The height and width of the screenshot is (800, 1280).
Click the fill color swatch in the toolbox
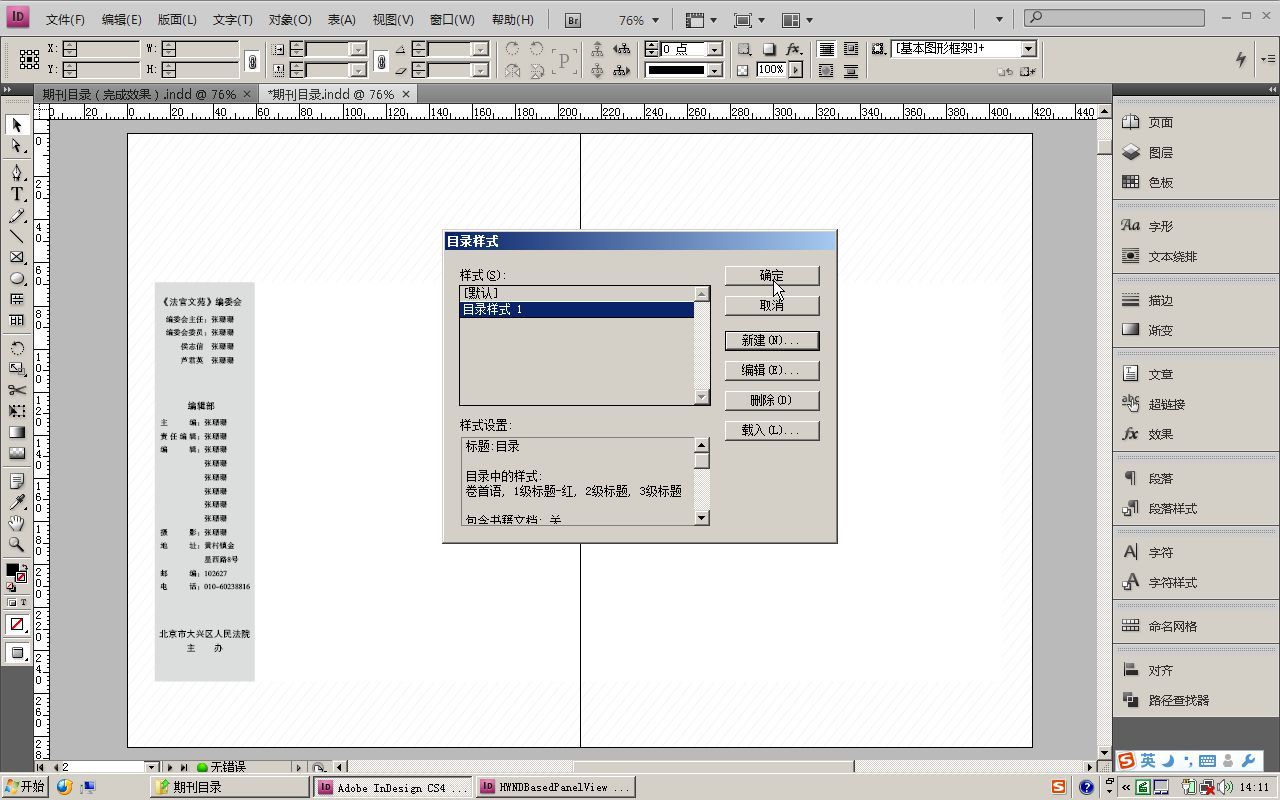click(13, 570)
